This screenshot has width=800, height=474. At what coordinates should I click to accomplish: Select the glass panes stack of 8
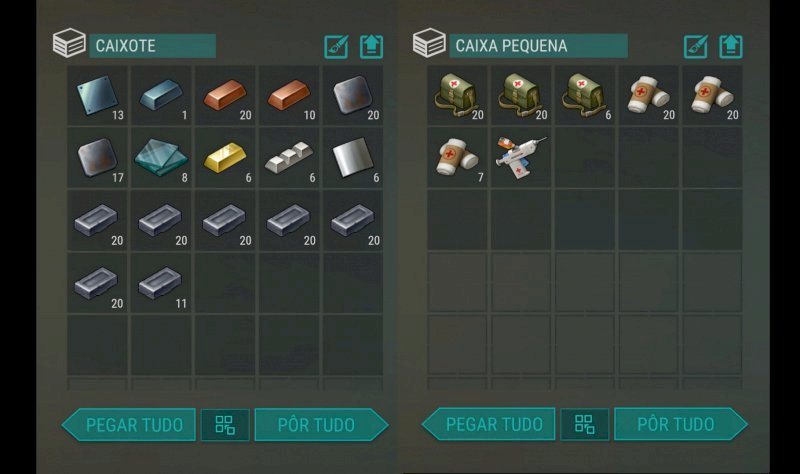tap(161, 158)
